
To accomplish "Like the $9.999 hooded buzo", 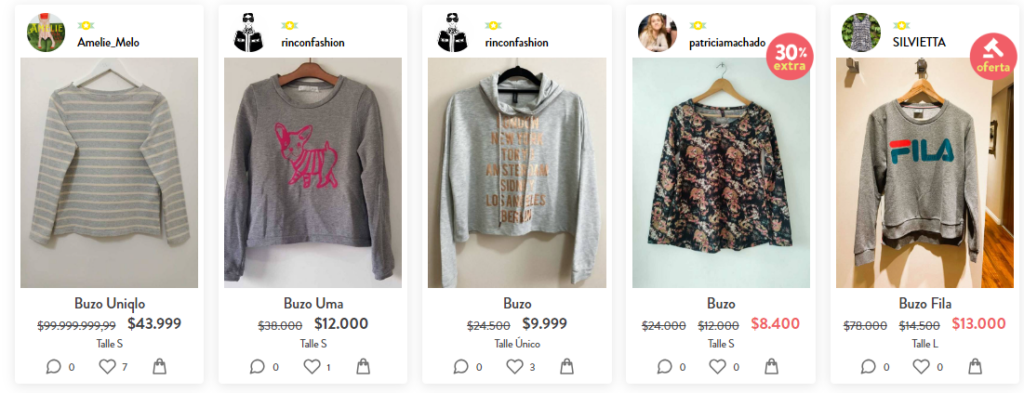I will tap(515, 367).
